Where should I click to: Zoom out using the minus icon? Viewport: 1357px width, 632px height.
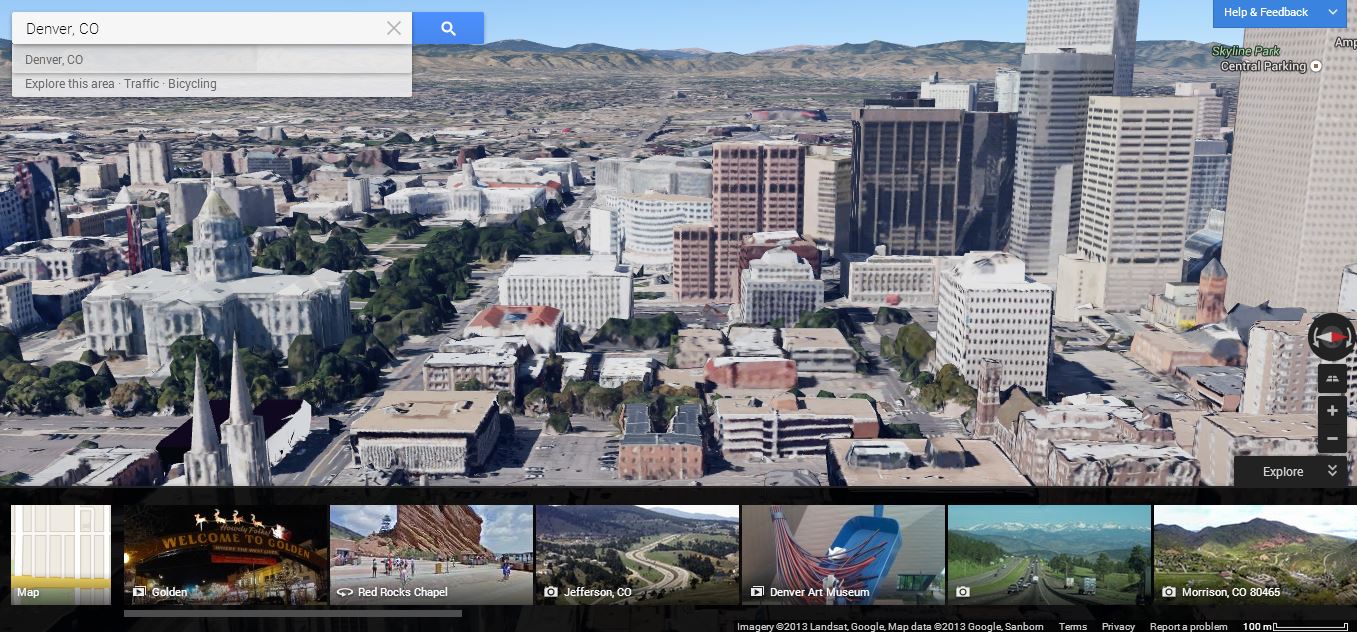point(1332,439)
